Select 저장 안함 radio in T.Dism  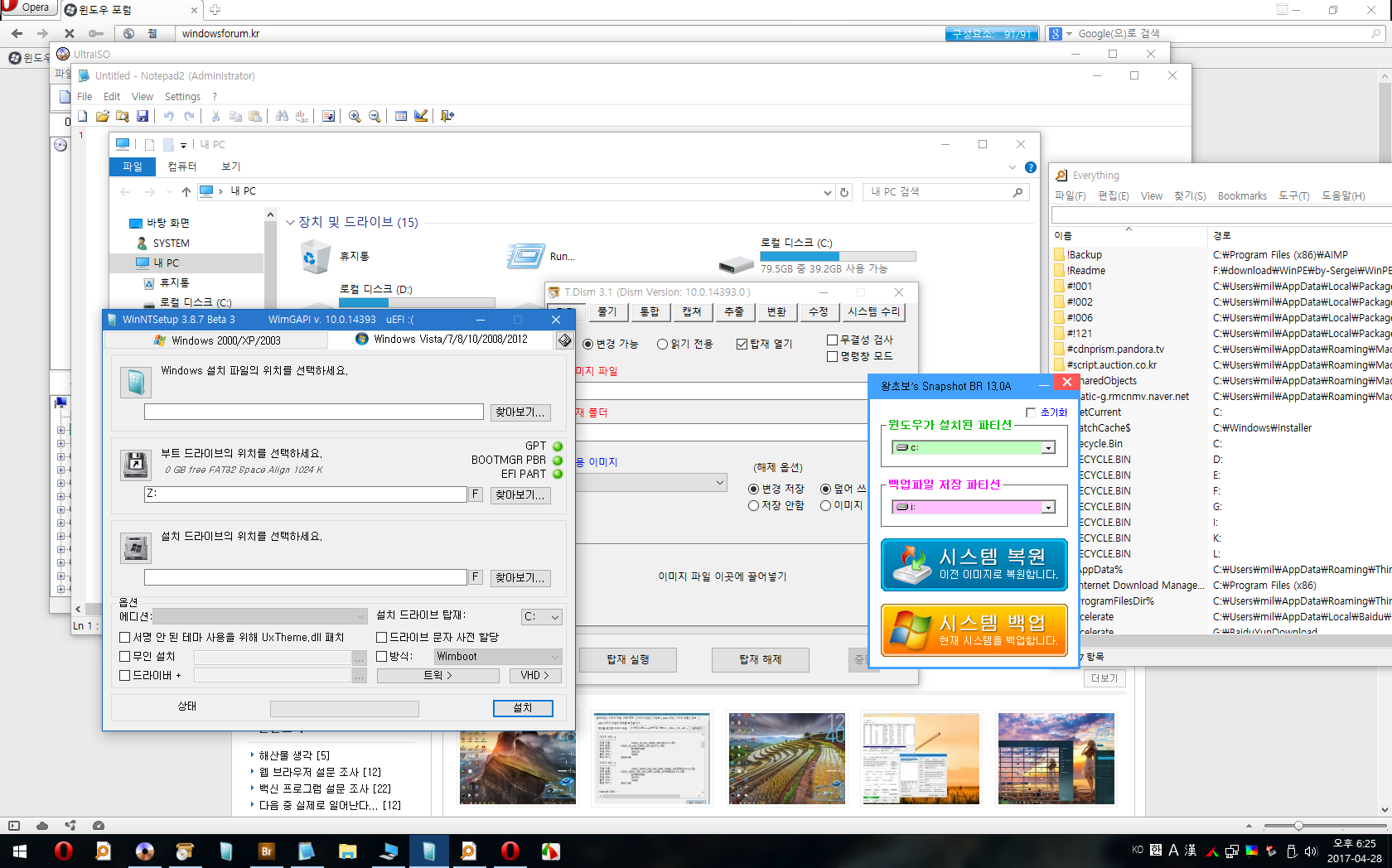(x=754, y=506)
